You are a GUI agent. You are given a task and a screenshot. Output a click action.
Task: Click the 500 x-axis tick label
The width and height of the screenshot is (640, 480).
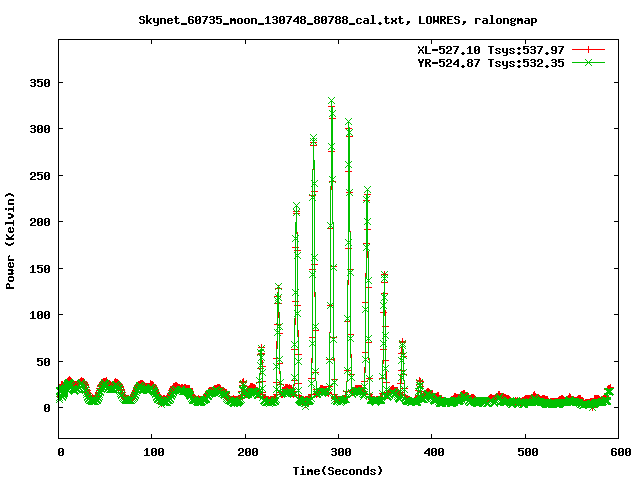tap(527, 452)
